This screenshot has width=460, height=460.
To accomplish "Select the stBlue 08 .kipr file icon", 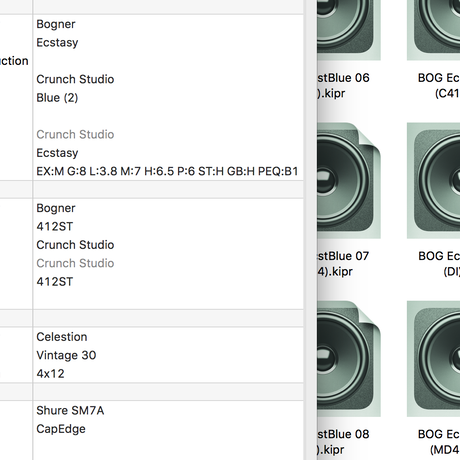I will pos(348,359).
